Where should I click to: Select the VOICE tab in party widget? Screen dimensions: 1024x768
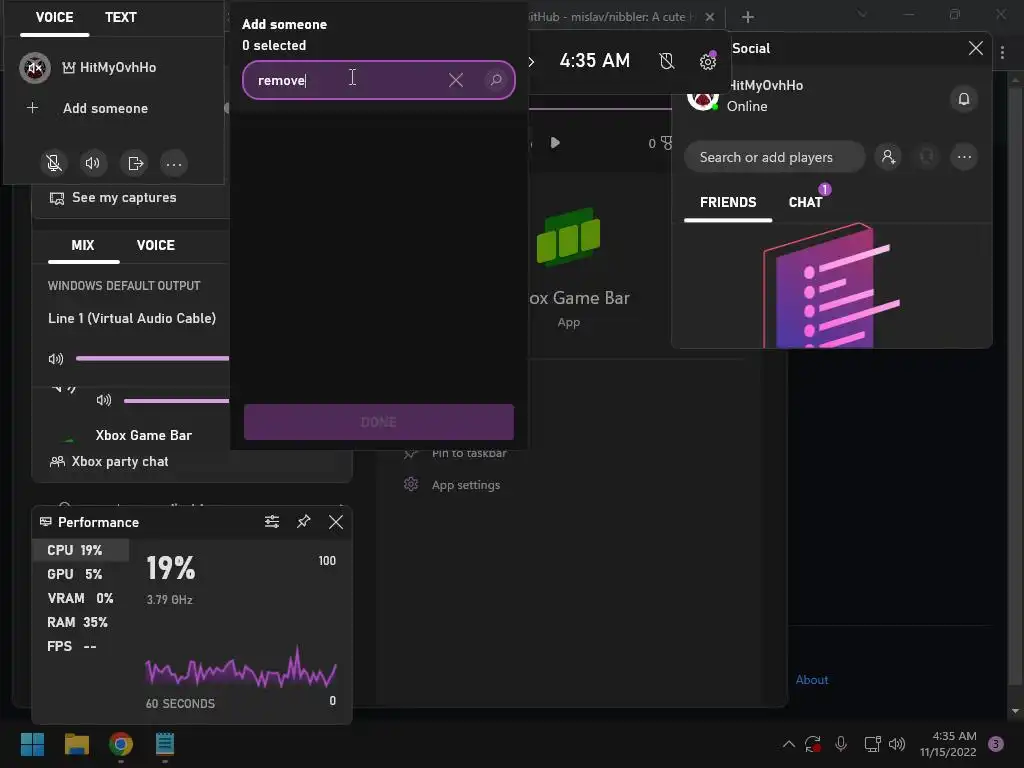[x=54, y=18]
